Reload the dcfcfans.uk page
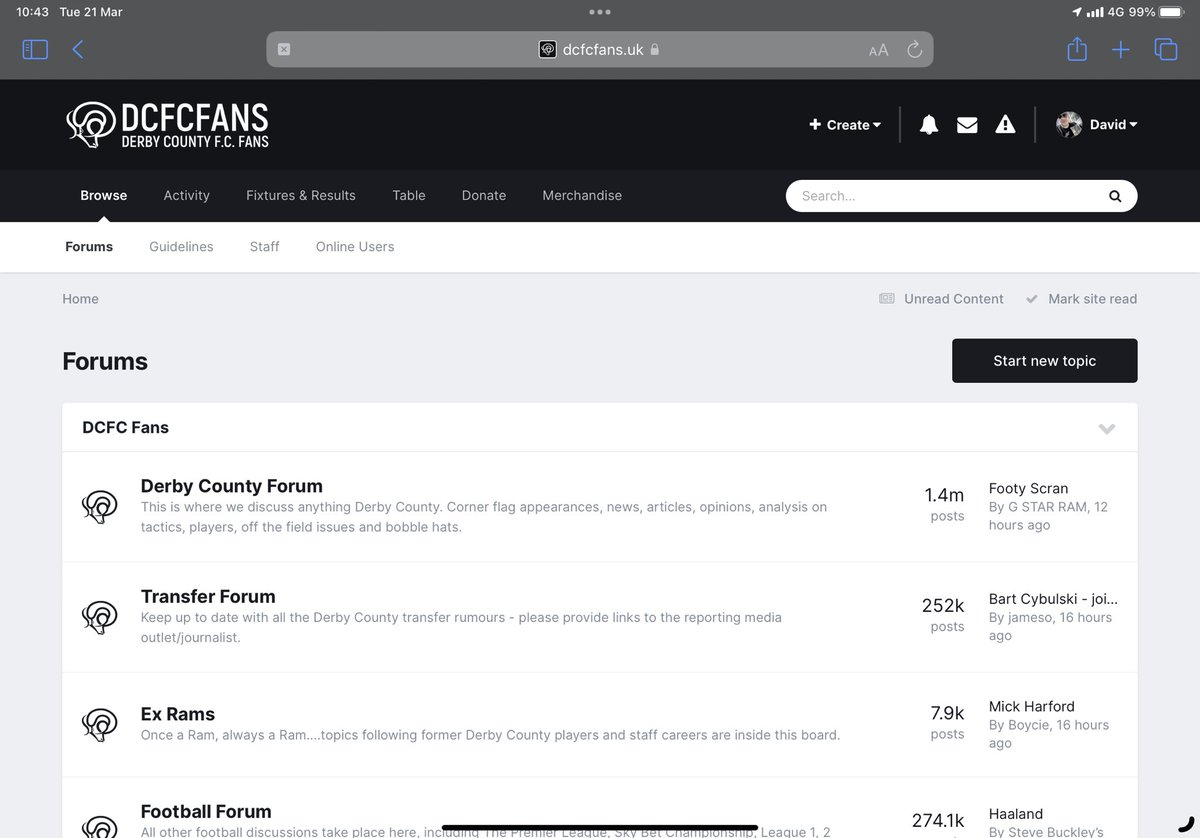The image size is (1200, 838). (914, 49)
